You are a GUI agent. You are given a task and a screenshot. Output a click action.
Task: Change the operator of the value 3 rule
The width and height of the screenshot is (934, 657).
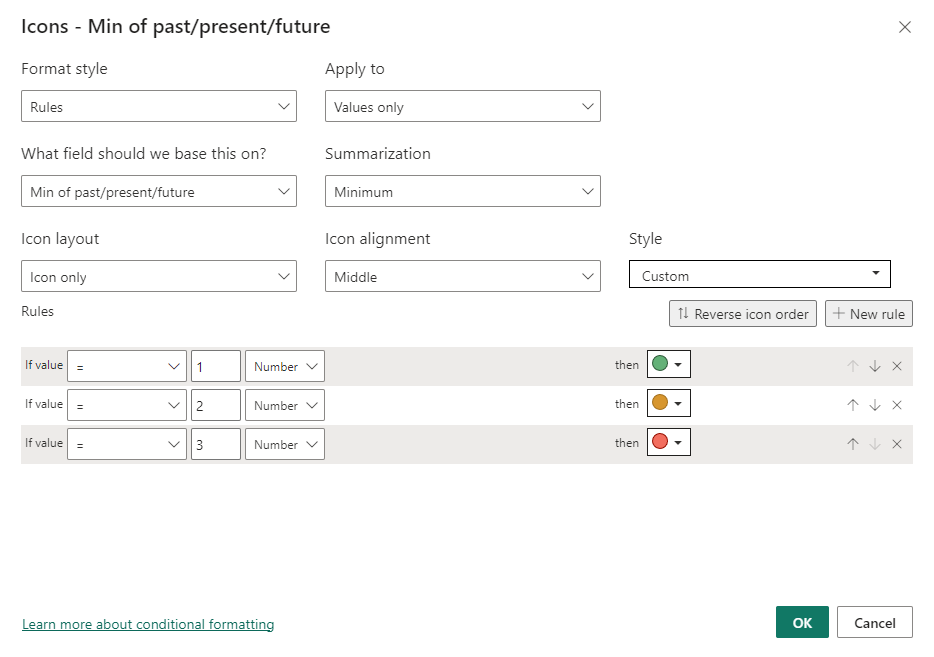127,444
